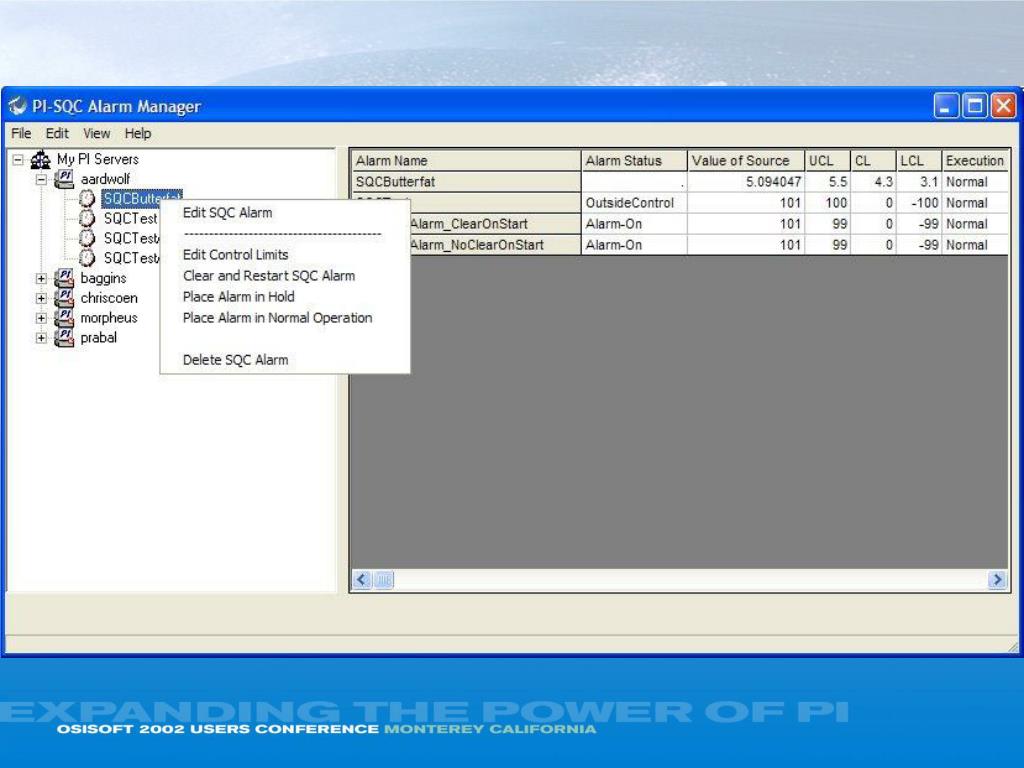Click the UCL column header

point(827,161)
